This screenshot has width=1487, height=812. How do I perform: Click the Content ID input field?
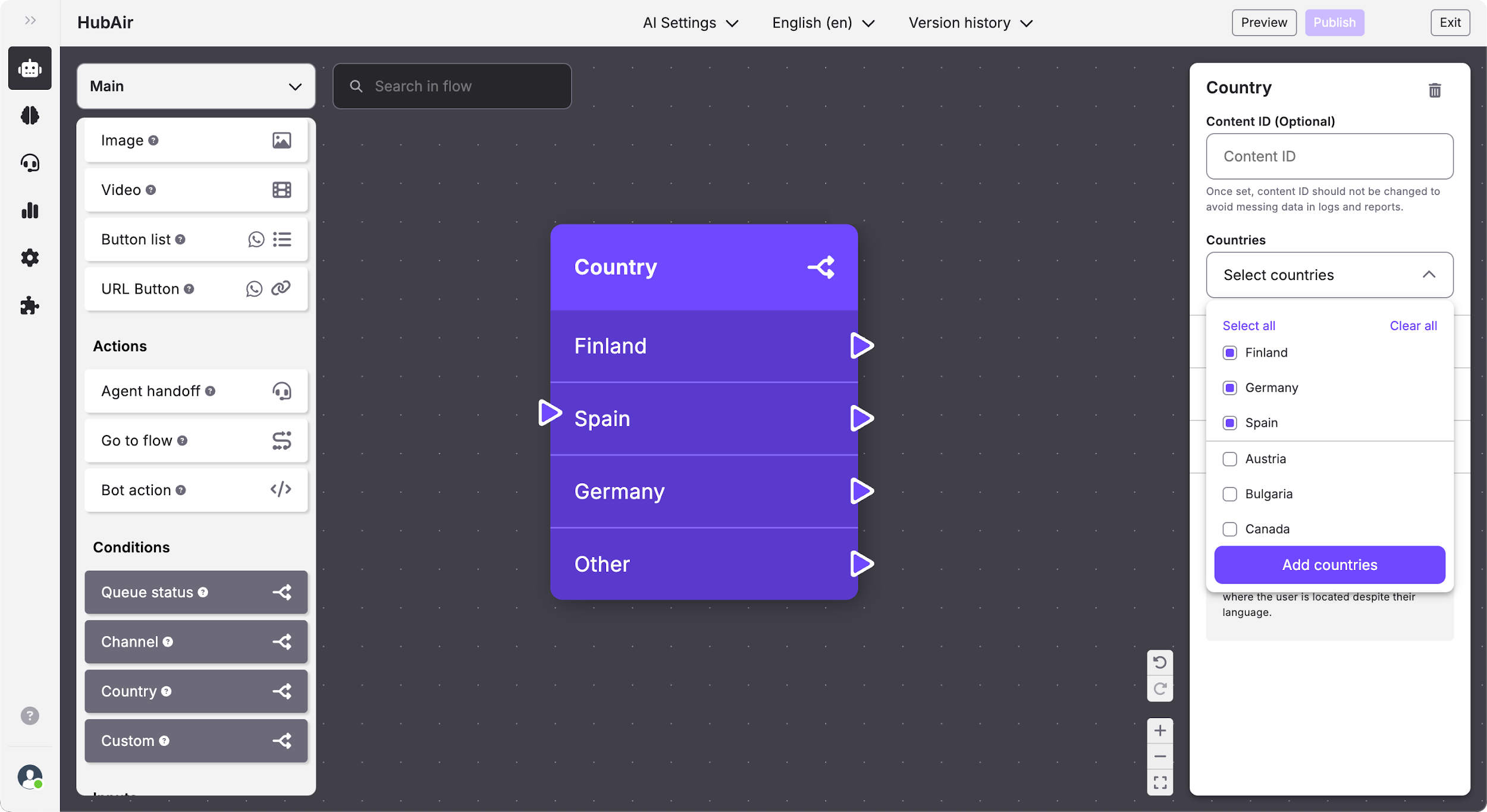1329,156
